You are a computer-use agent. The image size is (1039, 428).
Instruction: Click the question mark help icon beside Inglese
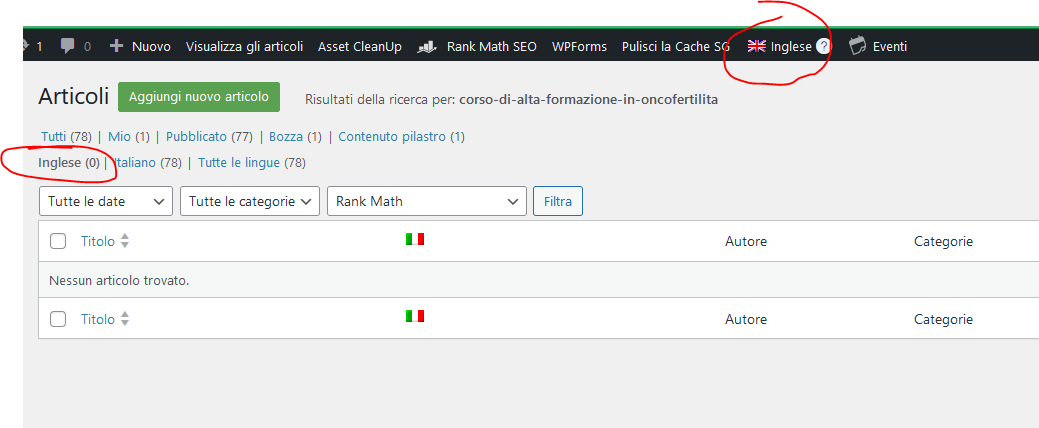point(823,46)
